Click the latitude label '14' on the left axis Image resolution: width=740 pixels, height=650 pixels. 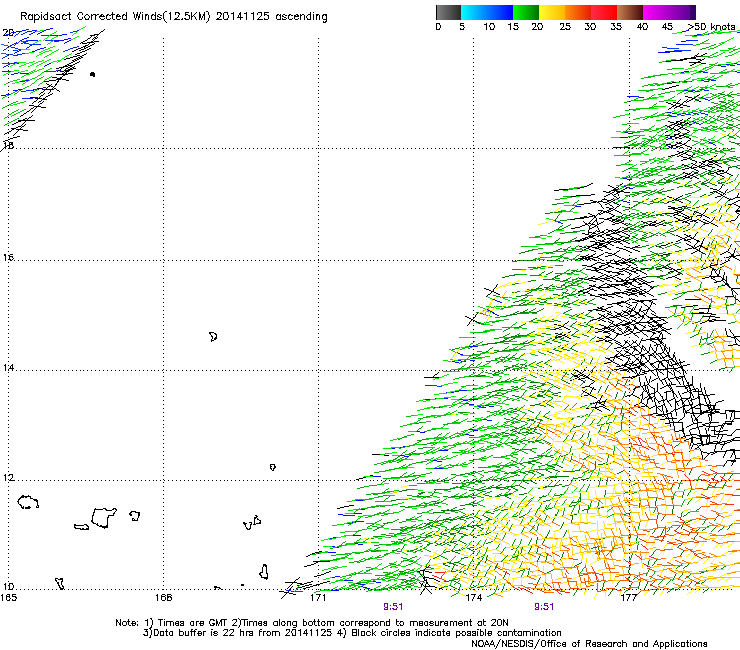pos(8,368)
